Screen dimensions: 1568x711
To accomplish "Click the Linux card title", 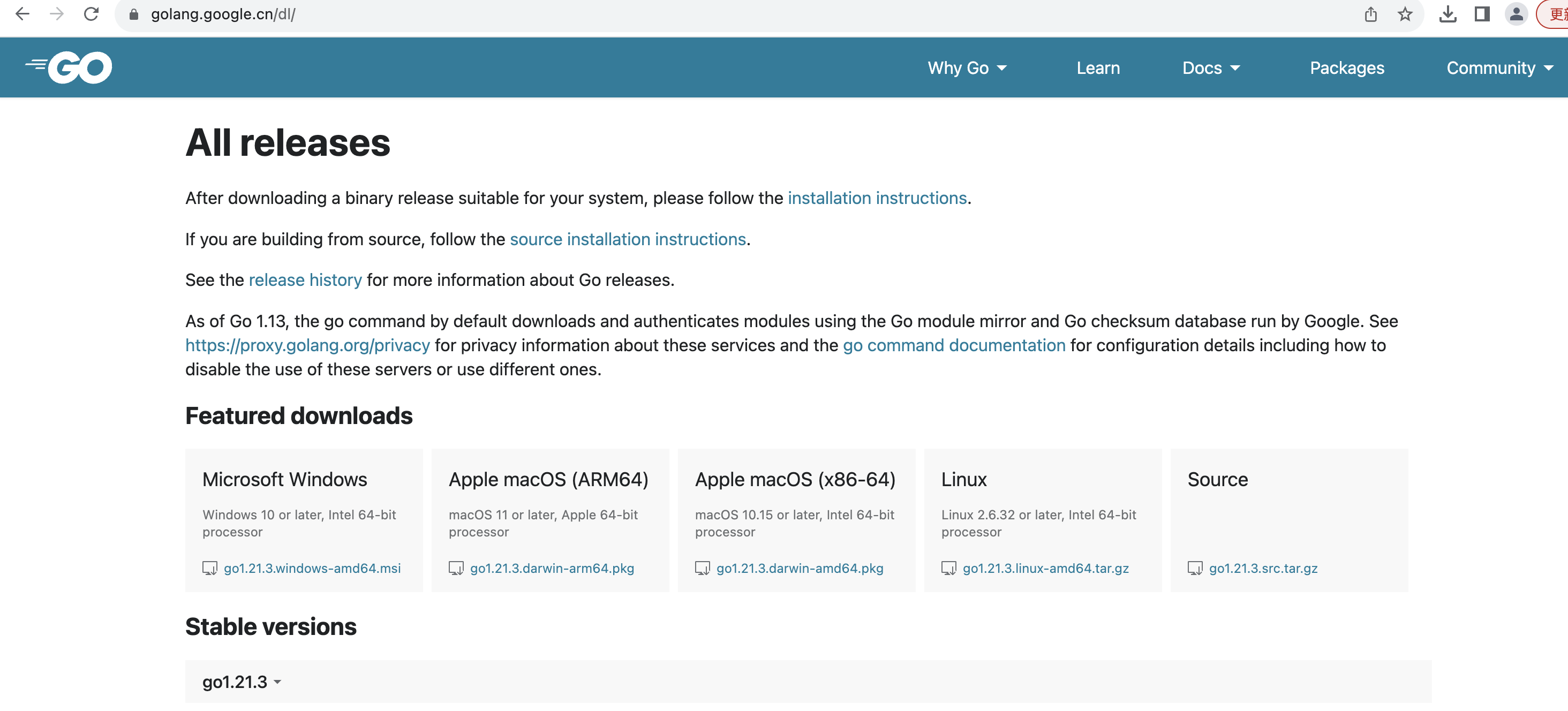I will coord(963,480).
